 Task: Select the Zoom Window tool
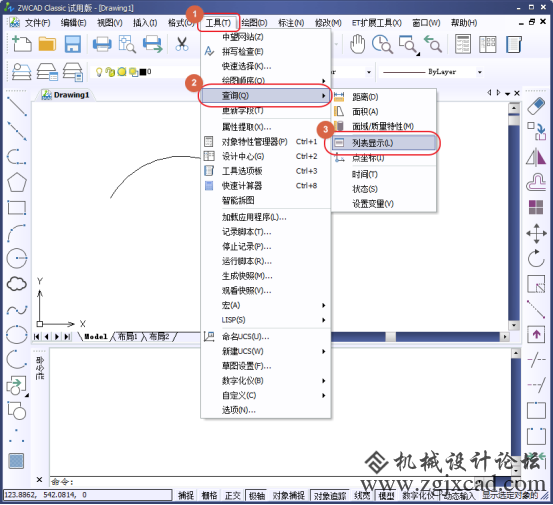[x=409, y=45]
